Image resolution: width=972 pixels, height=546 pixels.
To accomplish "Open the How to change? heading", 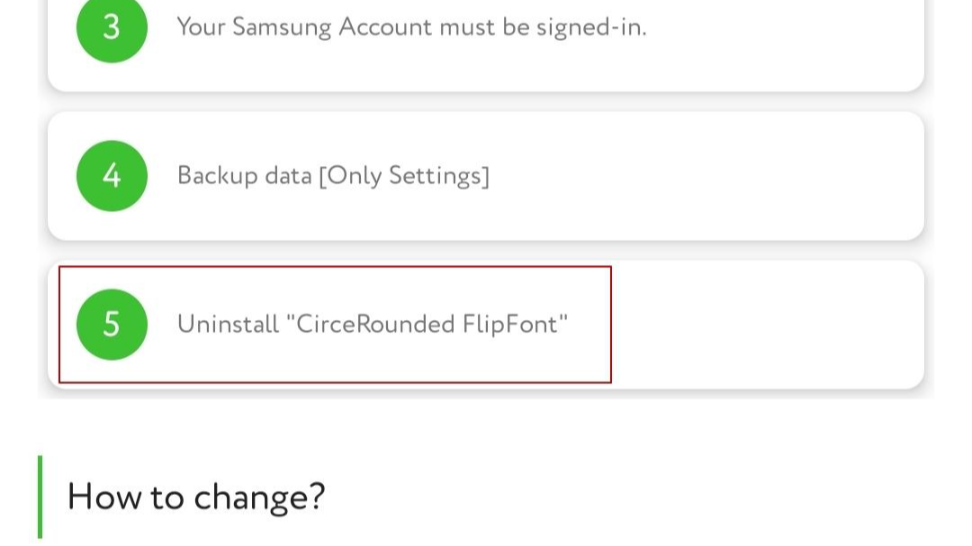I will click(196, 497).
